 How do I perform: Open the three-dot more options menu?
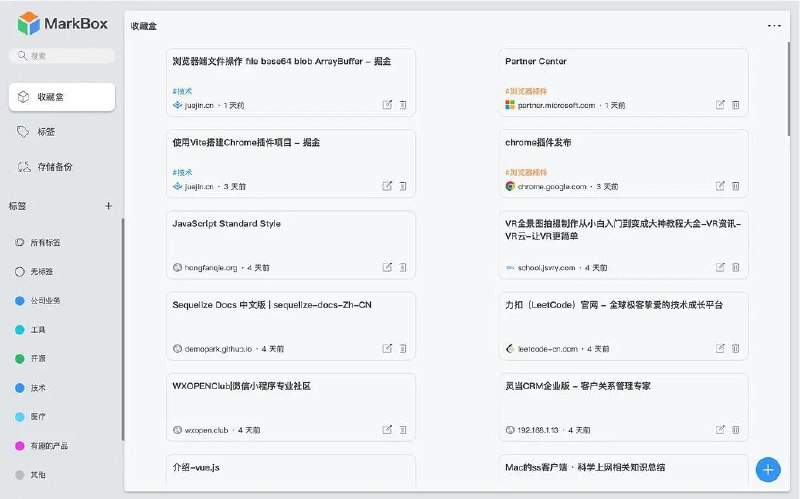pyautogui.click(x=774, y=26)
